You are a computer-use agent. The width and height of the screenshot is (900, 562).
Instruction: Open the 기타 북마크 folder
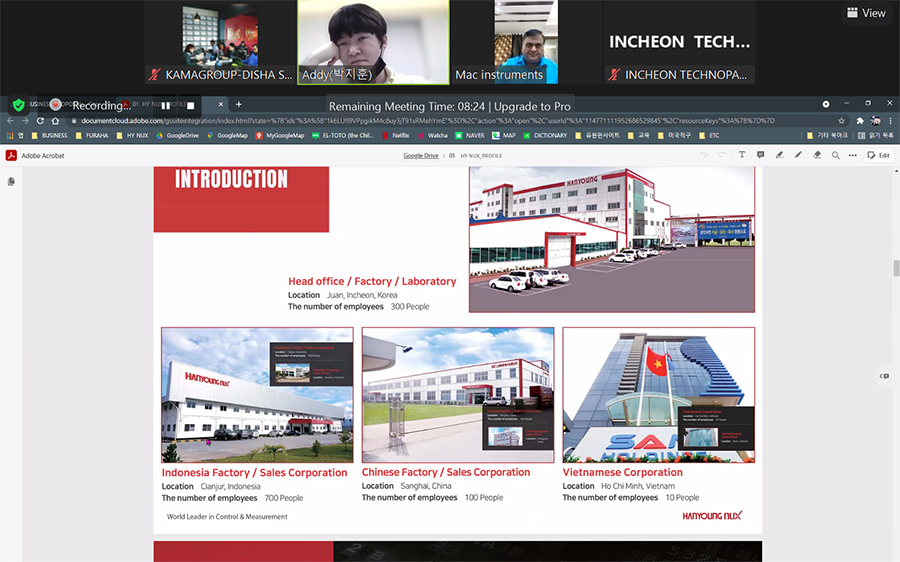[827, 135]
